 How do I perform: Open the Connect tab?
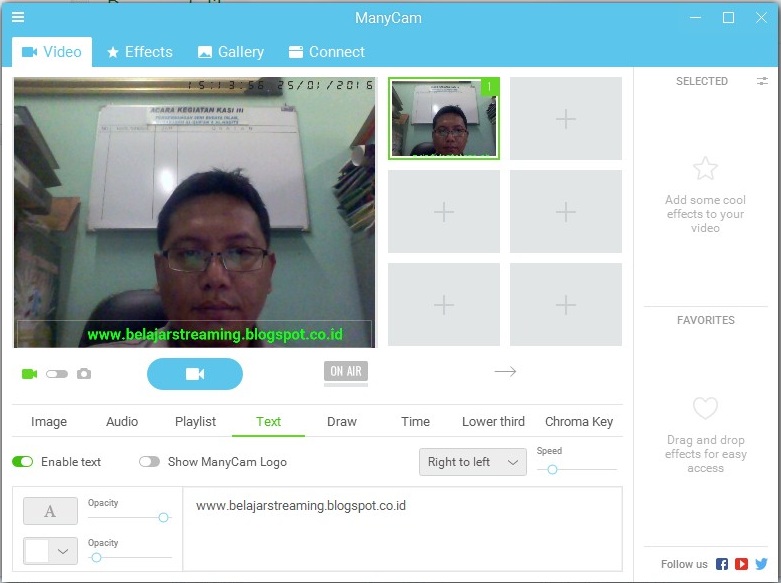[327, 52]
